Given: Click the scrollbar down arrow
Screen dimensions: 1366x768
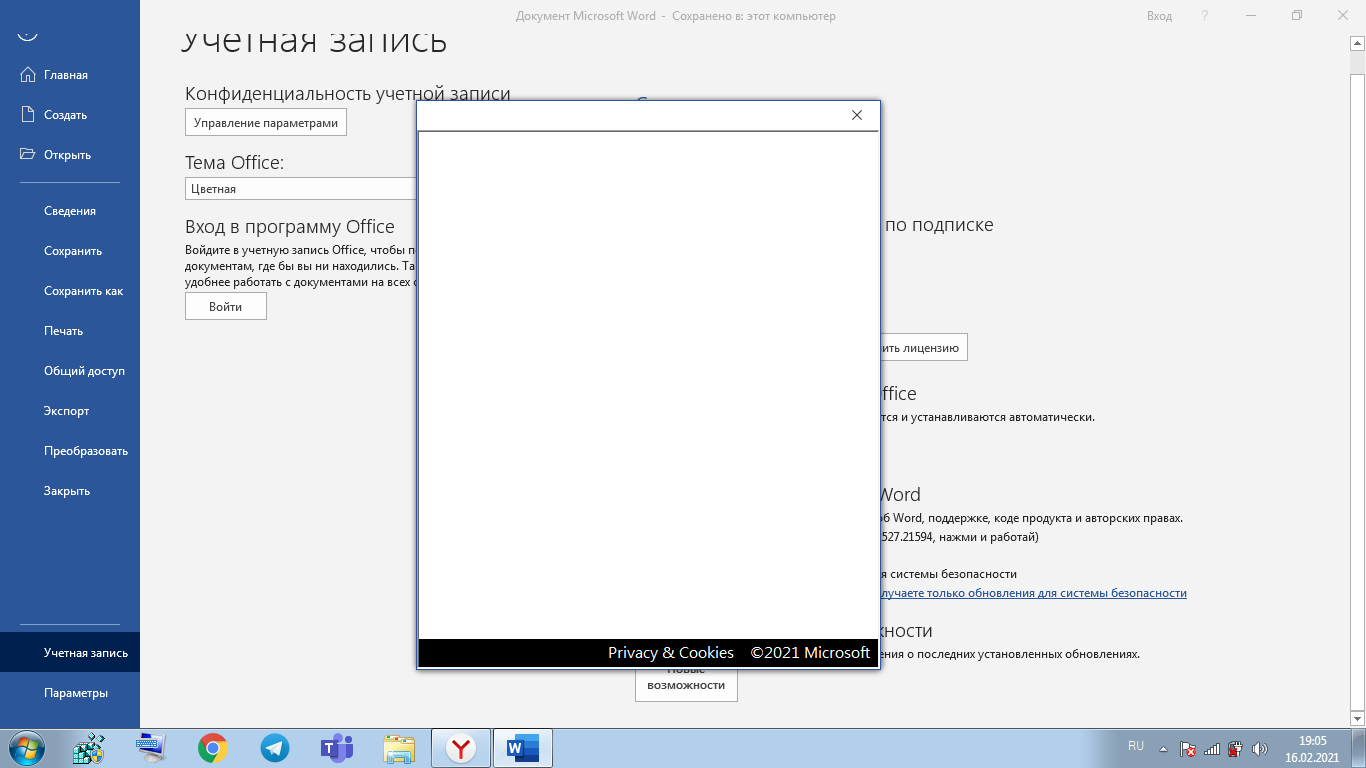Looking at the screenshot, I should pyautogui.click(x=1357, y=718).
